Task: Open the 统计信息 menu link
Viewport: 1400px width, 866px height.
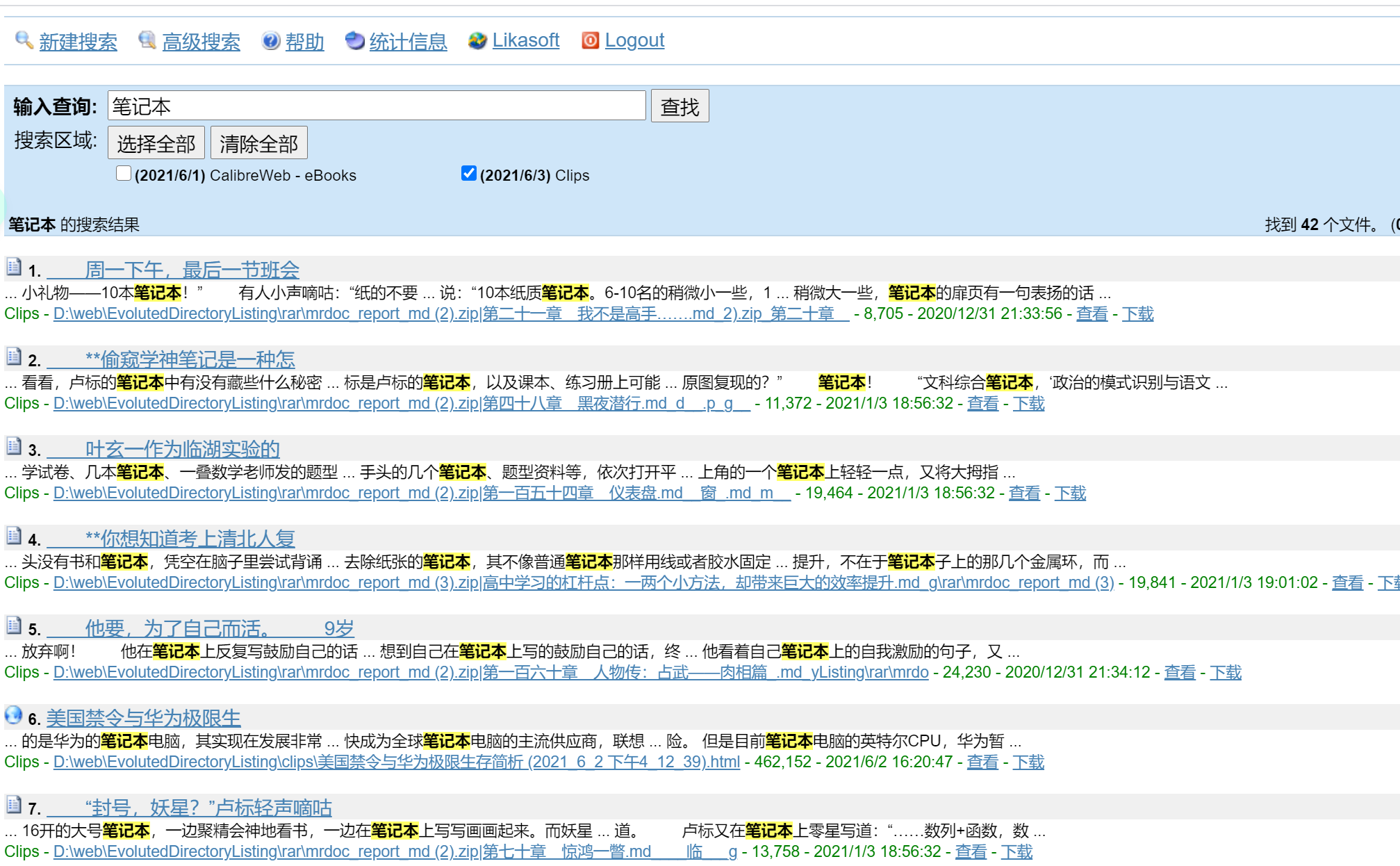Action: (x=408, y=41)
